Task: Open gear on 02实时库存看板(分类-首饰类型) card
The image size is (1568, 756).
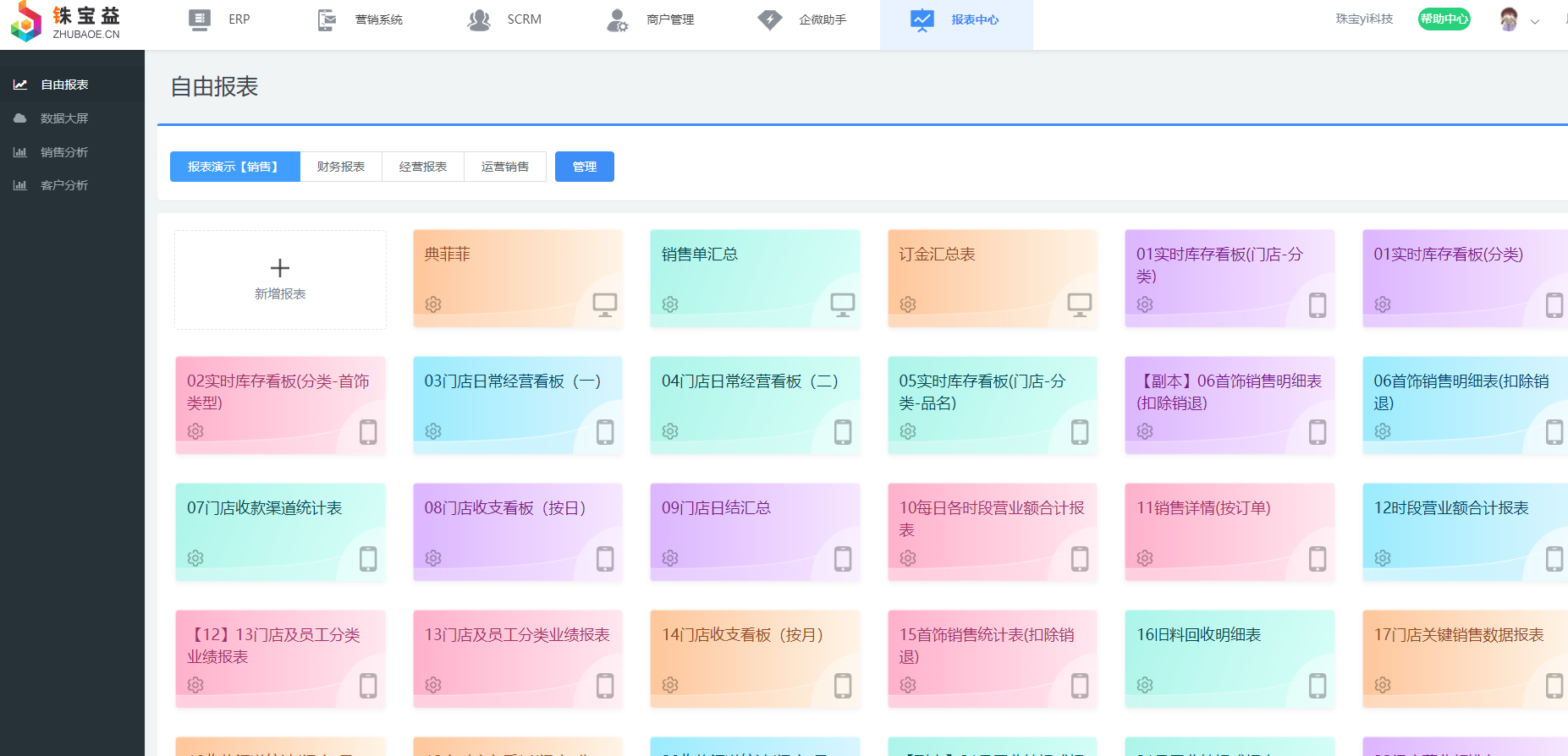Action: tap(195, 431)
